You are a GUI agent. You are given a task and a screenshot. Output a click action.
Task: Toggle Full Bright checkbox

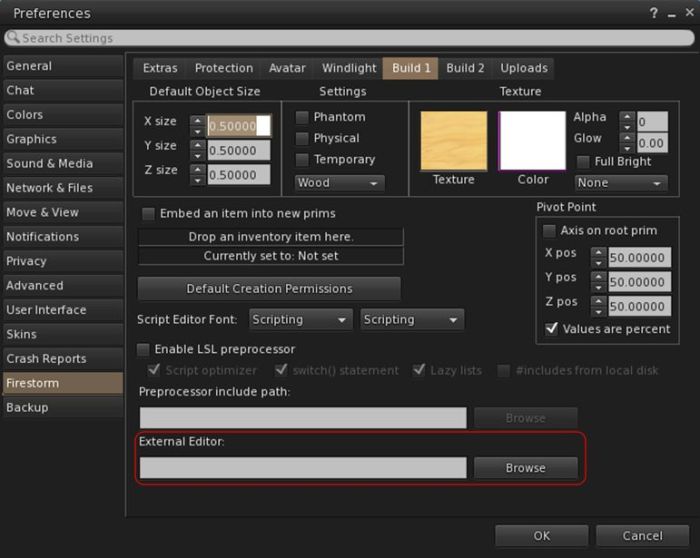coord(584,162)
